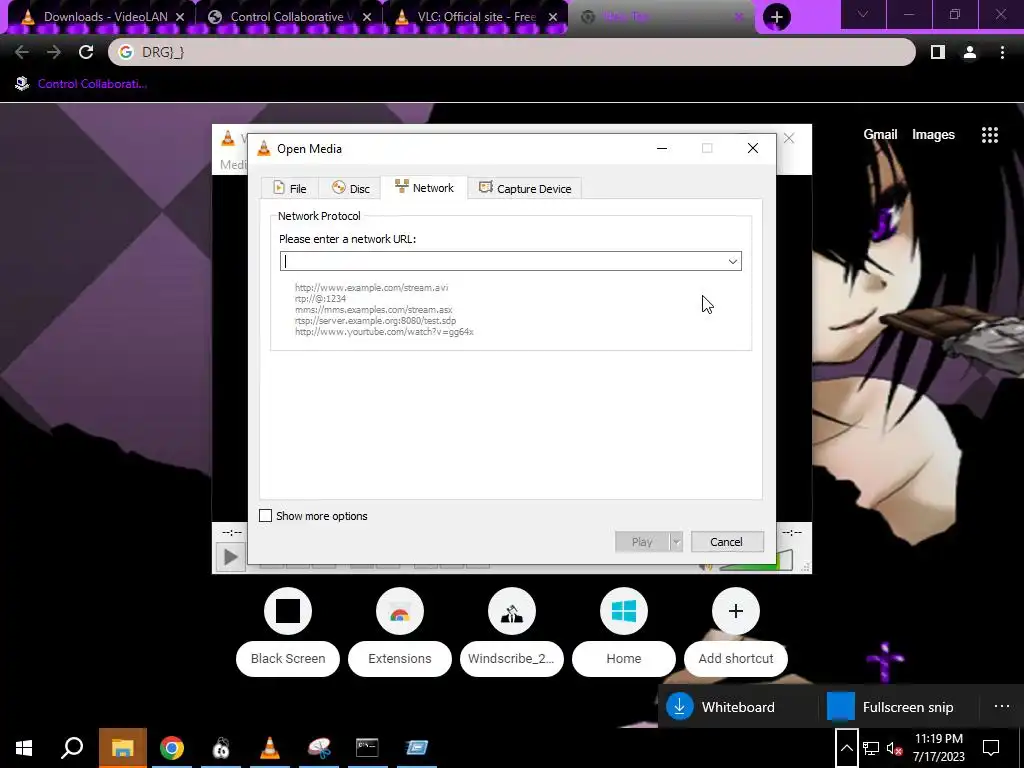
Task: Switch to the Disc tab in Open Media
Action: pos(351,188)
